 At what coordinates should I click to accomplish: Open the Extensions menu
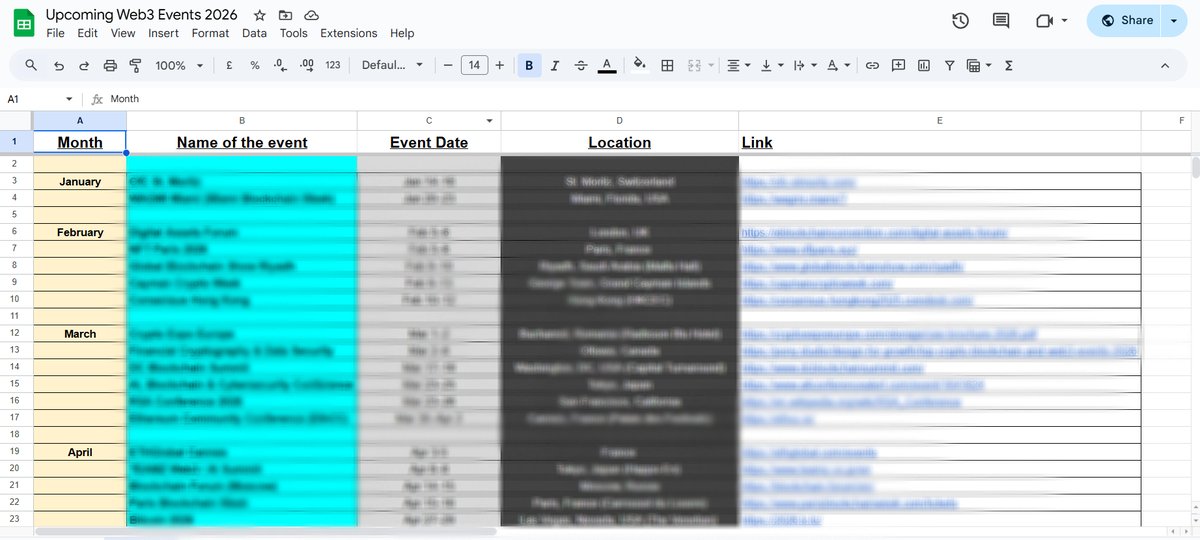click(349, 33)
